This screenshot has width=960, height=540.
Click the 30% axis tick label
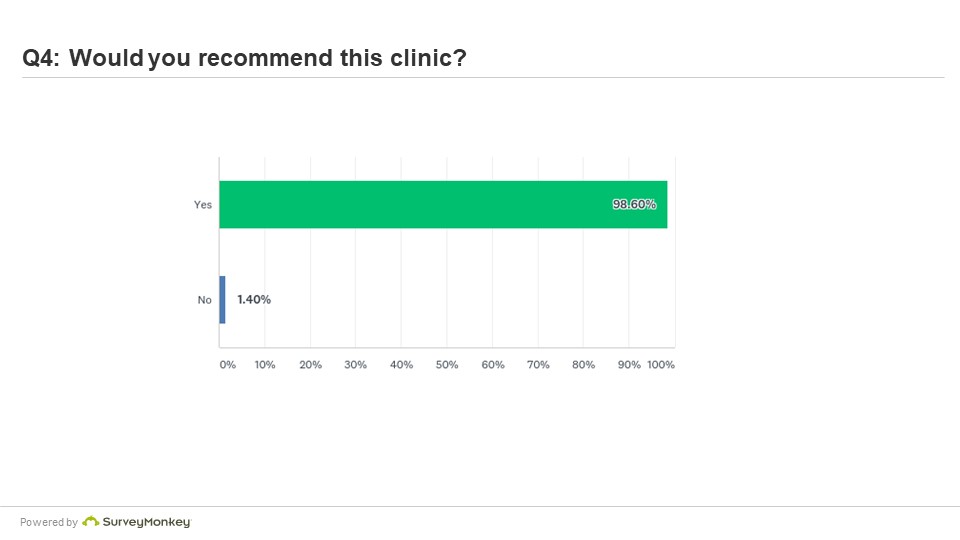[x=355, y=365]
